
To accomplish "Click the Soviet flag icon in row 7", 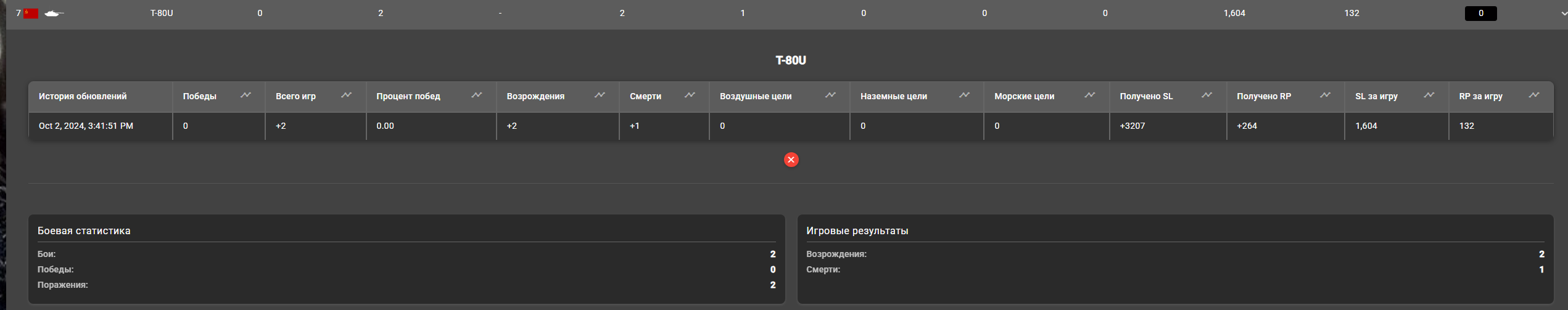I will [x=31, y=13].
